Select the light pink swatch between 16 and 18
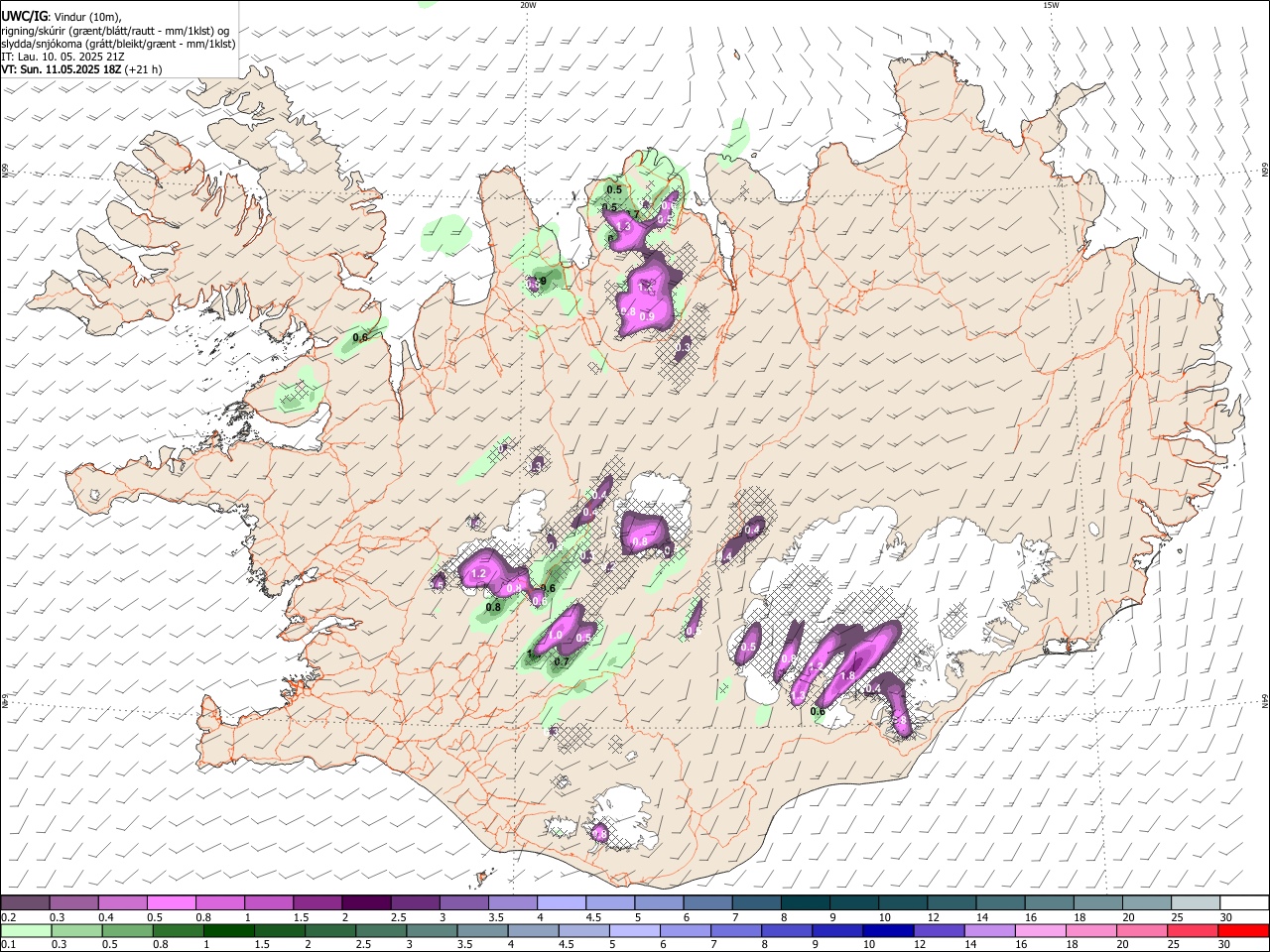The width and height of the screenshot is (1270, 952). [1039, 931]
